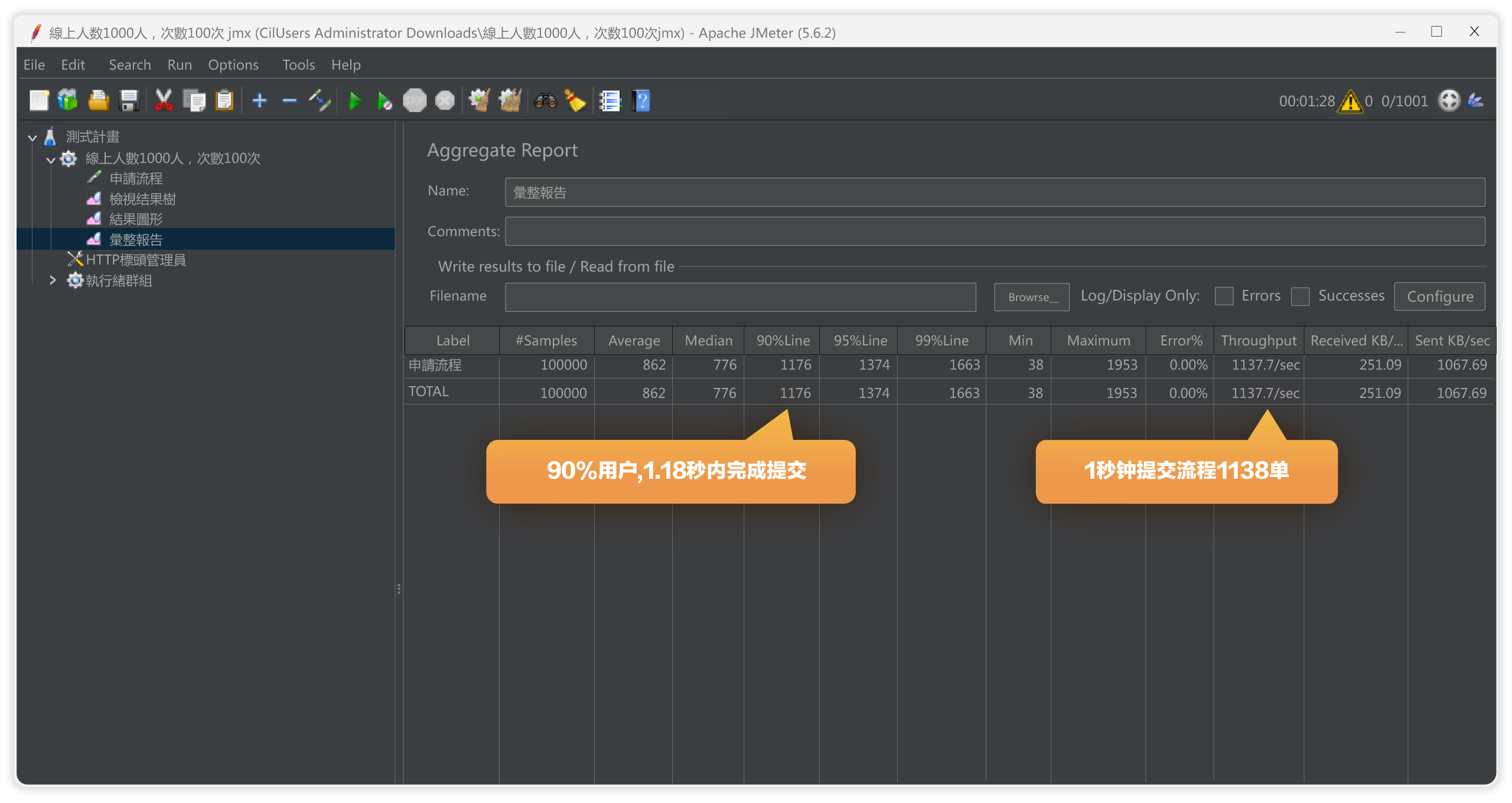This screenshot has width=1512, height=803.
Task: Click the Browse button
Action: pos(1031,297)
